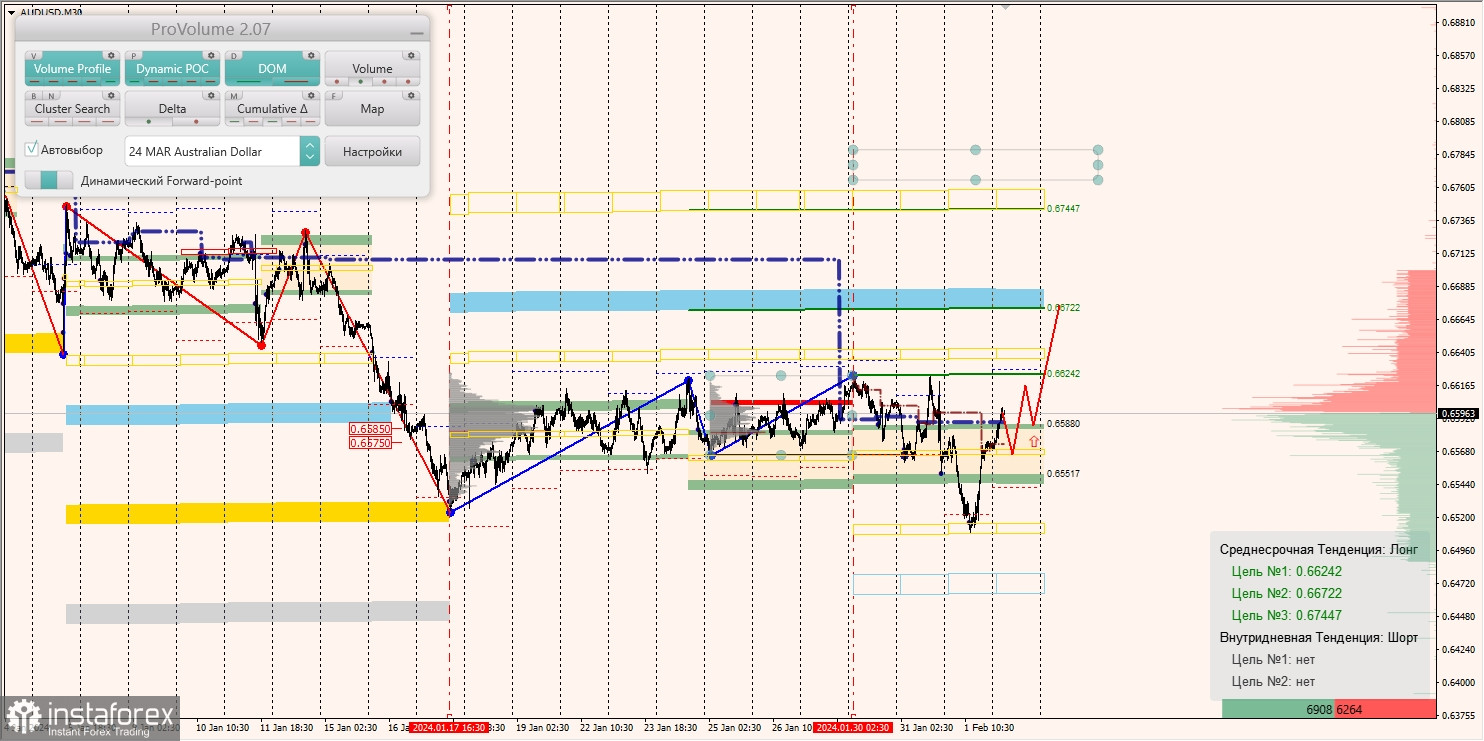Viewport: 1484px width, 741px height.
Task: Select the 0.67447 target level label
Action: click(1063, 209)
